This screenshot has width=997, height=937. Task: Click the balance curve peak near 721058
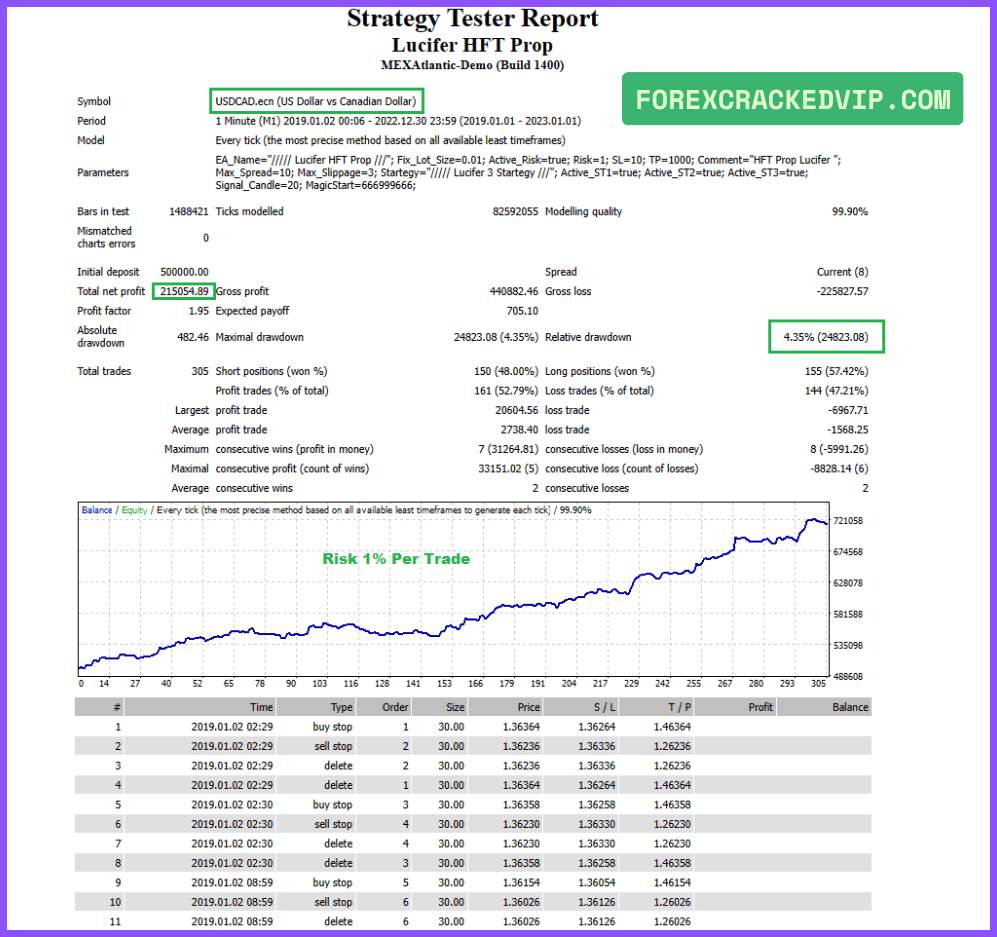pos(813,520)
